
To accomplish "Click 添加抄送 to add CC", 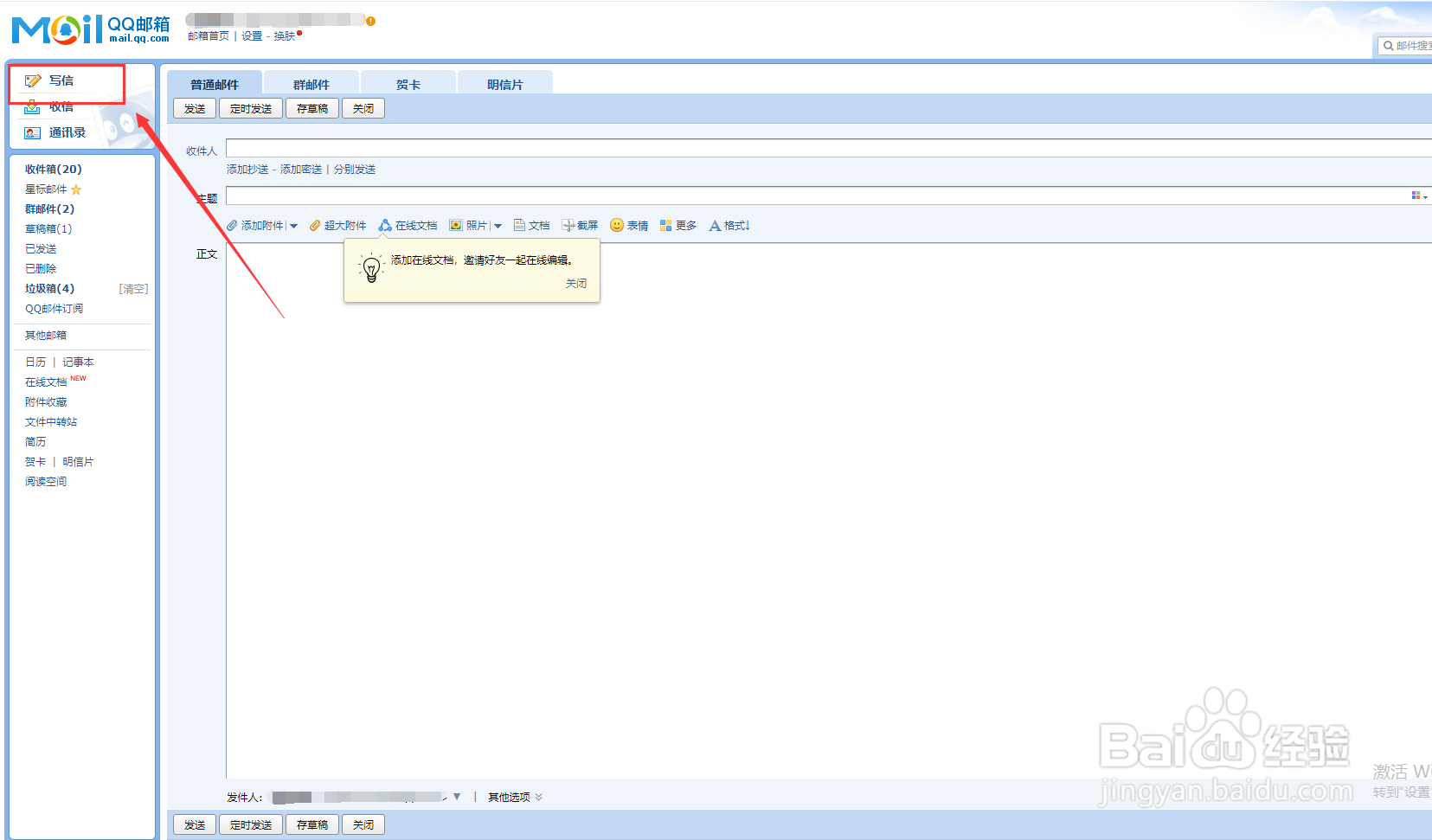I will [247, 170].
